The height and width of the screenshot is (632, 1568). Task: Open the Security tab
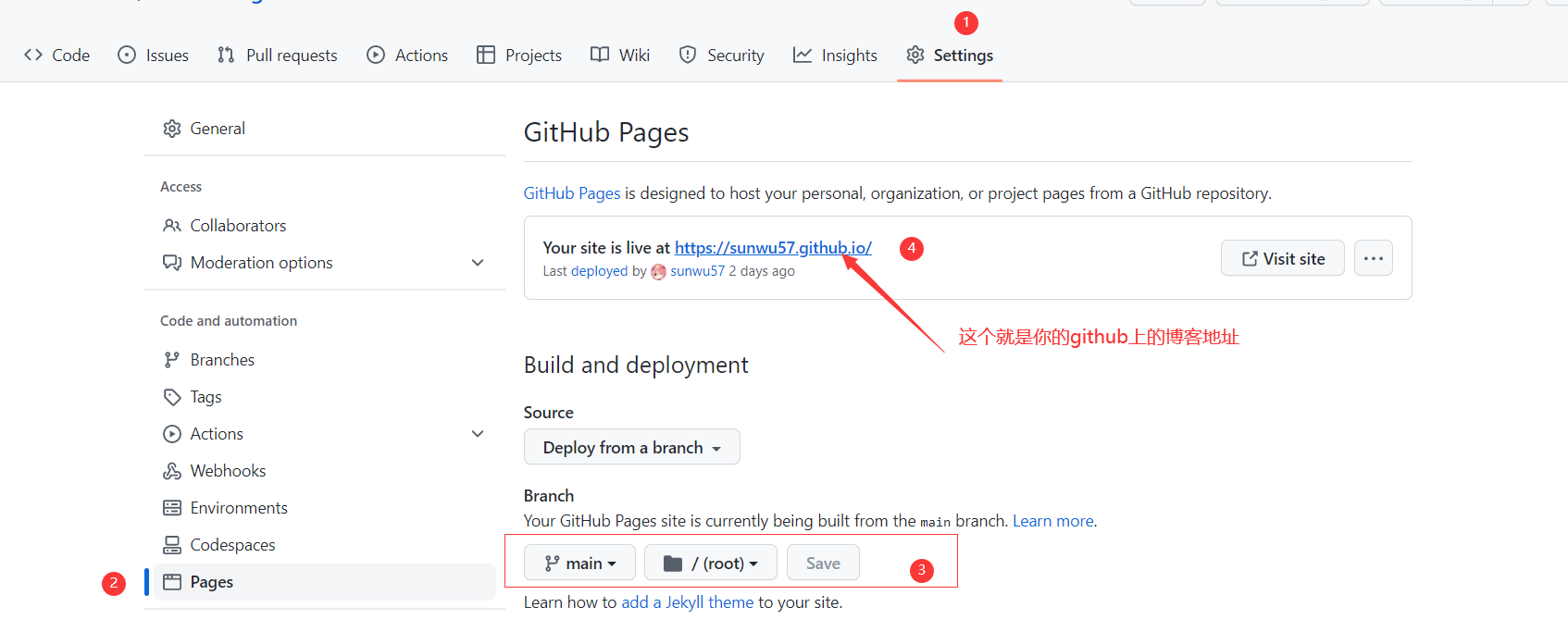point(721,56)
